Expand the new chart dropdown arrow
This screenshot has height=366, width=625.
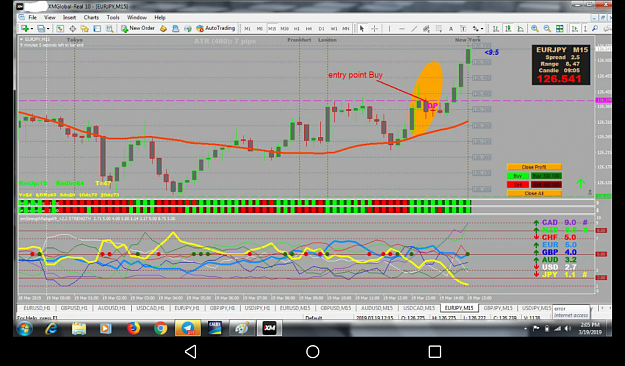coord(32,29)
